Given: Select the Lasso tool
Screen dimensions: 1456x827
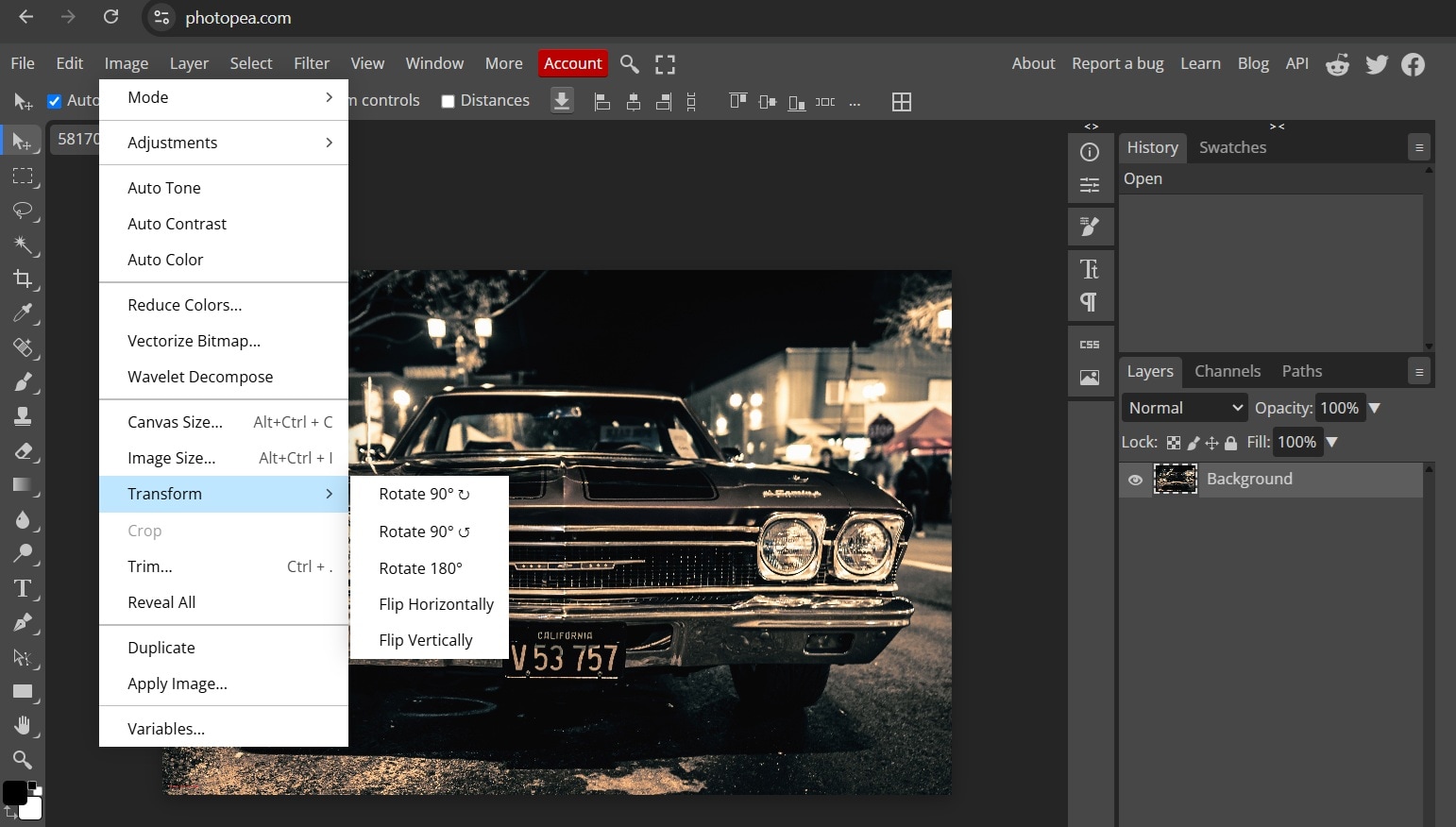Looking at the screenshot, I should point(23,210).
